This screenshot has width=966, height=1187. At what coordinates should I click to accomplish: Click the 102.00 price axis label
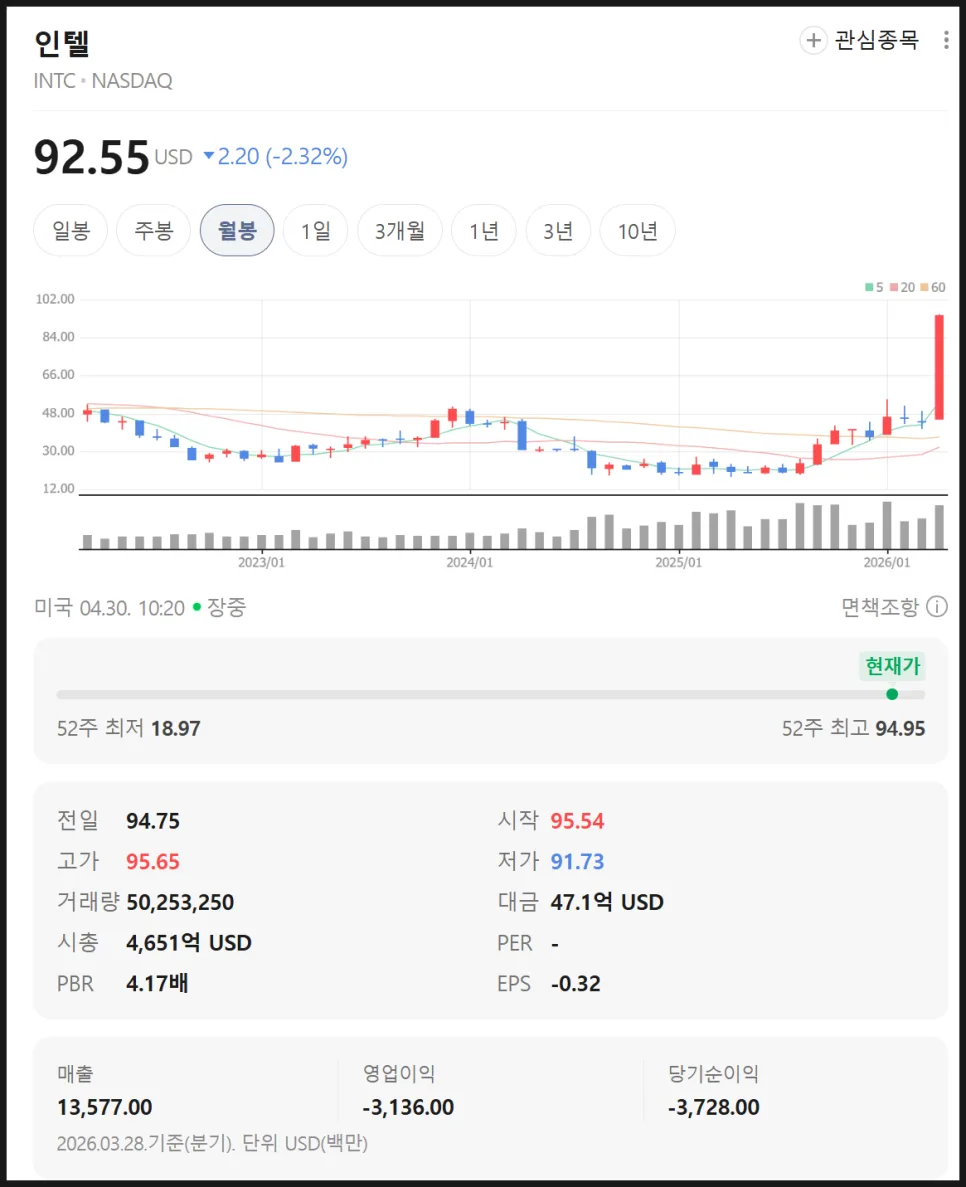[55, 299]
